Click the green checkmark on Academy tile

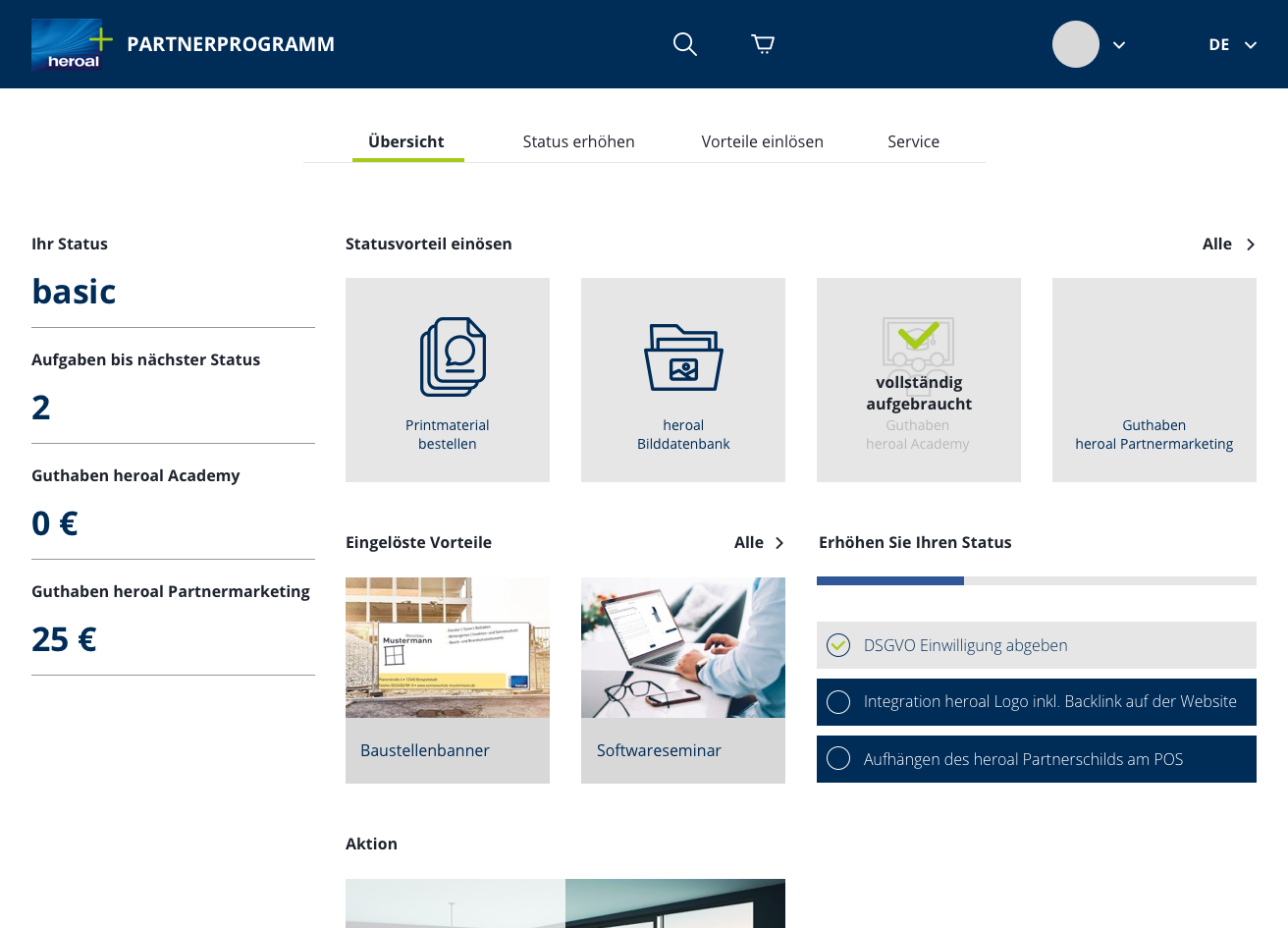tap(918, 337)
